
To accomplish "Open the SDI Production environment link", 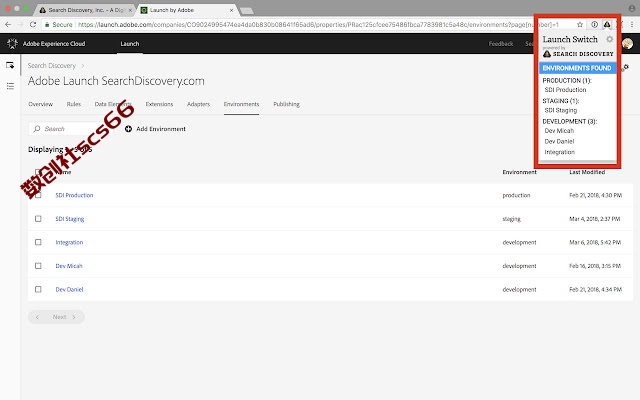I will tap(74, 195).
